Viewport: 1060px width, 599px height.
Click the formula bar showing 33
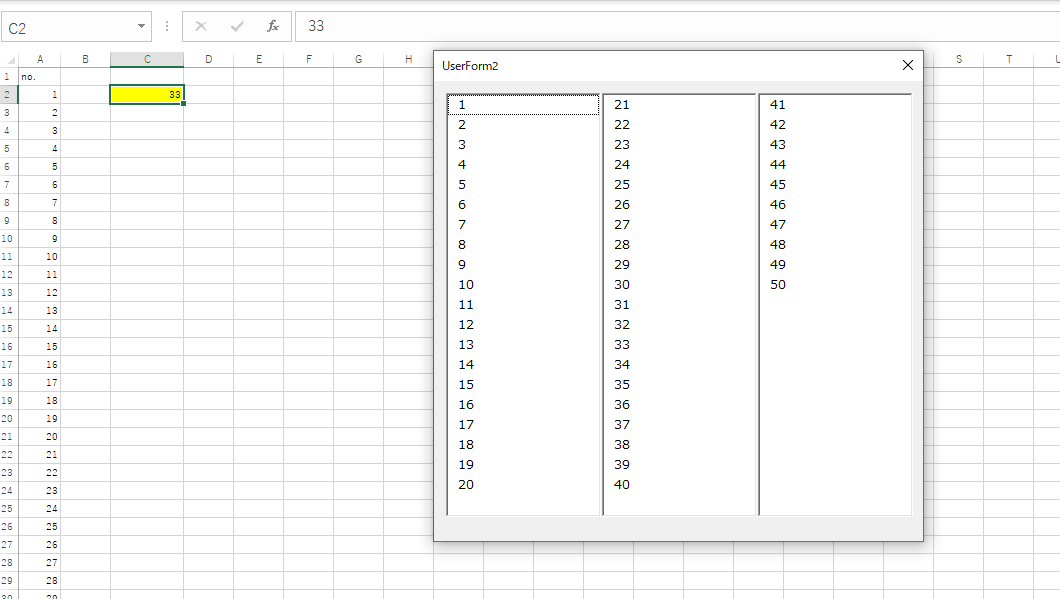coord(677,26)
